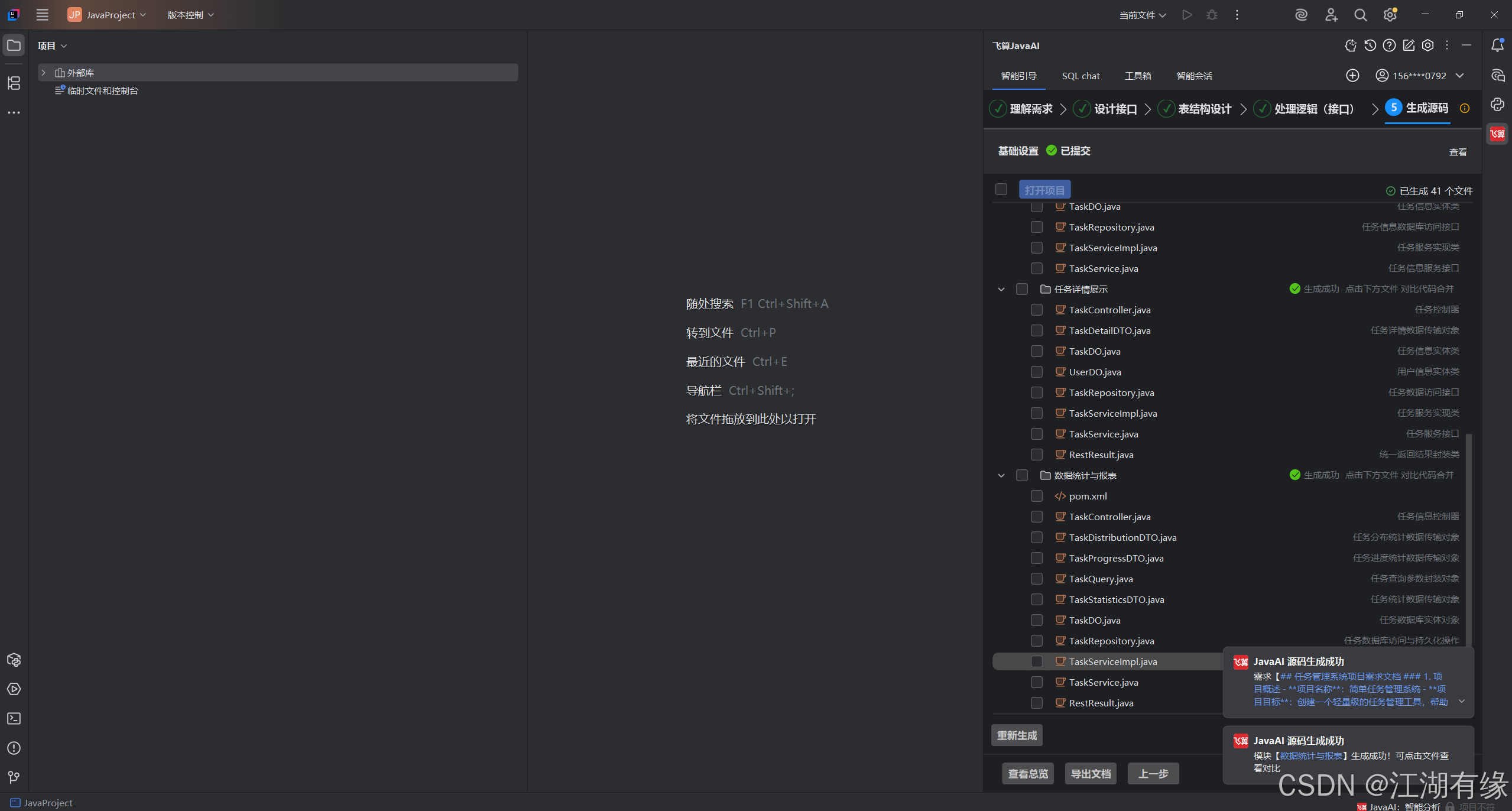The height and width of the screenshot is (811, 1512).
Task: Minimize the JavaAI tool panel
Action: [1466, 46]
